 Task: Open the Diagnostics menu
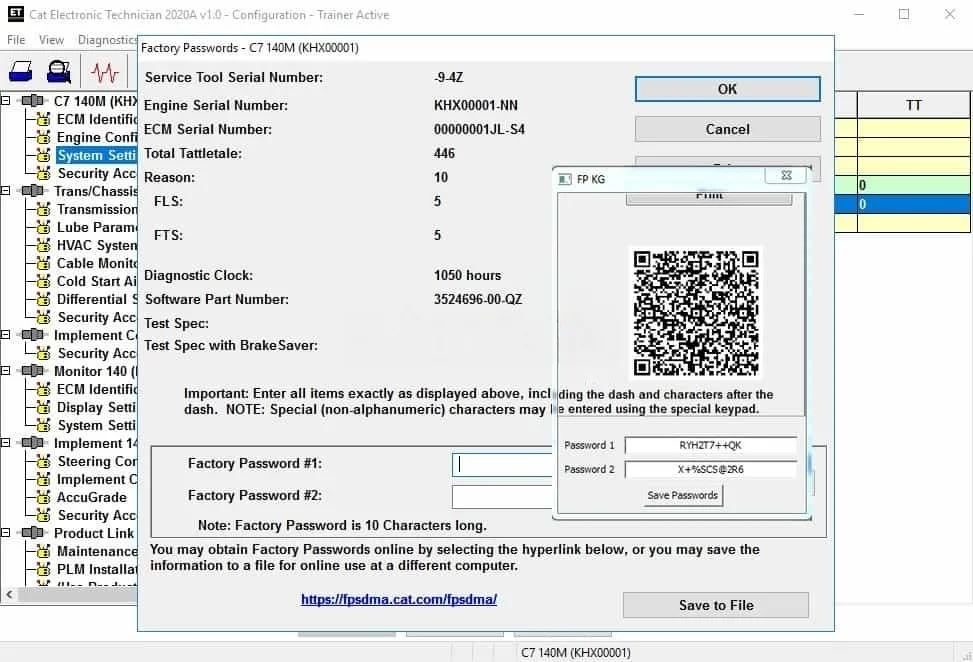[107, 40]
